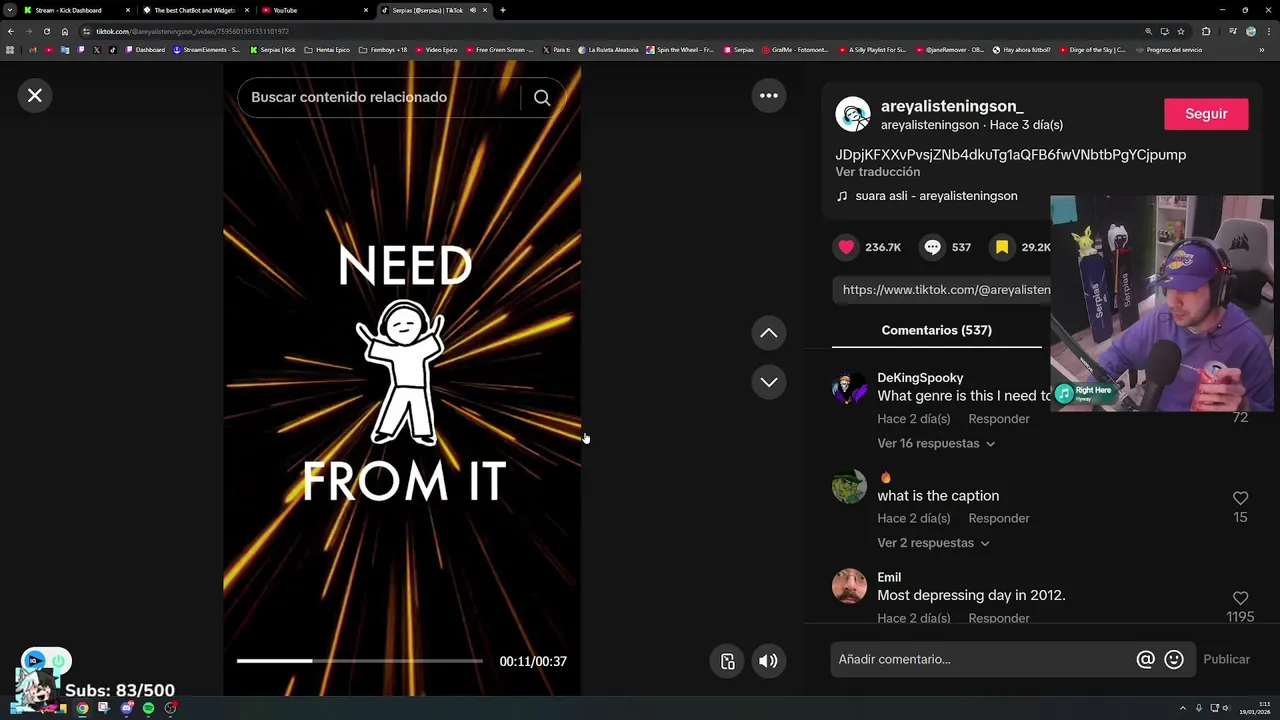This screenshot has width=1280, height=720.
Task: Insert a mention with the @ icon
Action: tap(1146, 659)
